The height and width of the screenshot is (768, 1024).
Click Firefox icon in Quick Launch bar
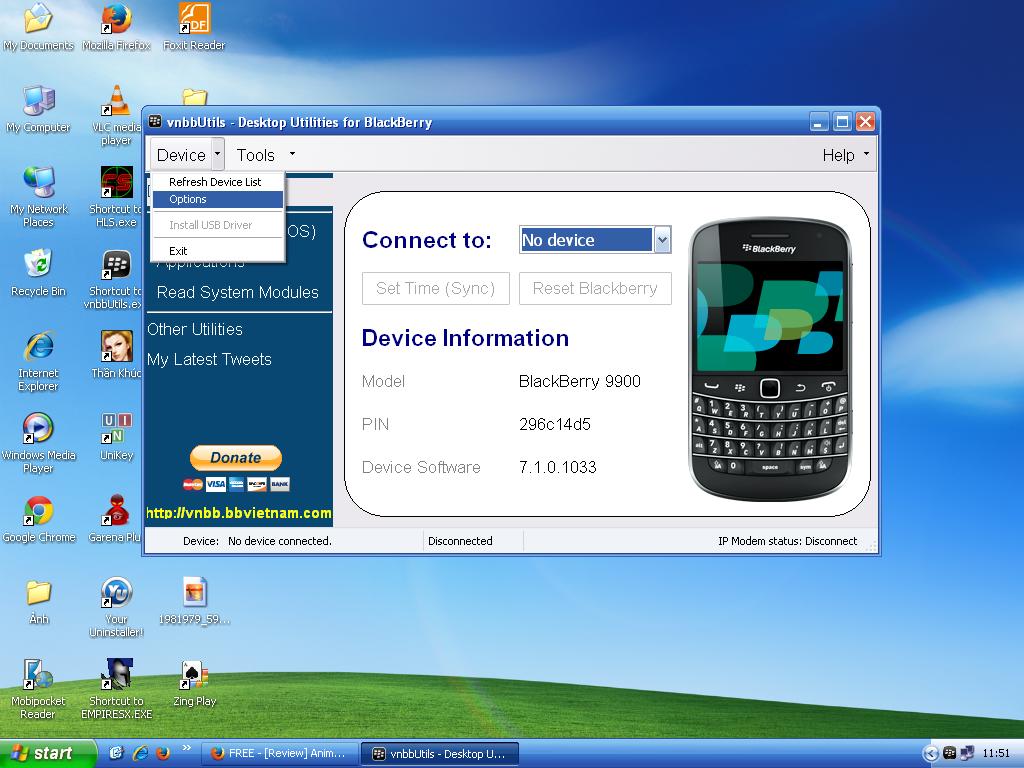[163, 753]
